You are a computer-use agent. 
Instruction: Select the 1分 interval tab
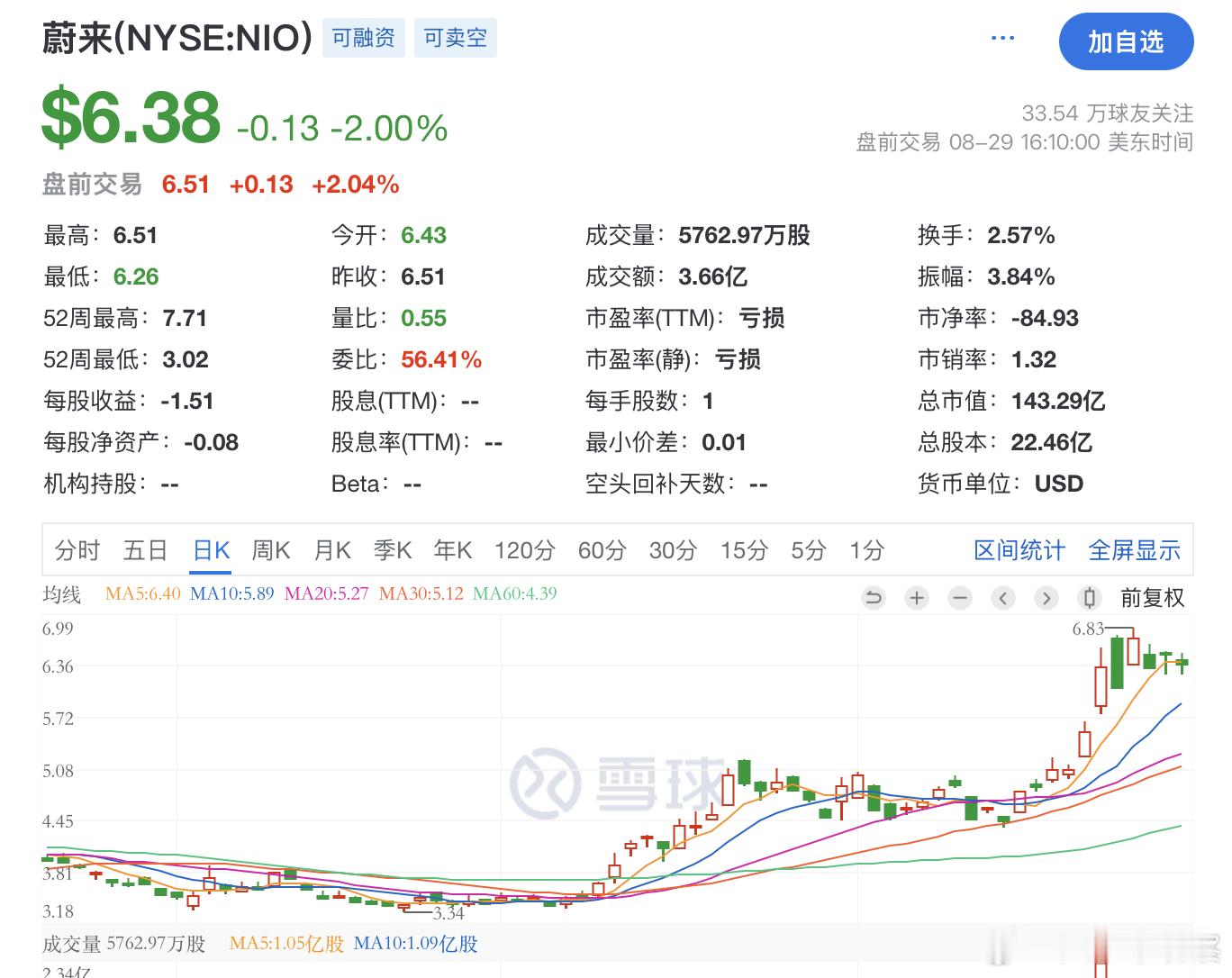tap(867, 550)
